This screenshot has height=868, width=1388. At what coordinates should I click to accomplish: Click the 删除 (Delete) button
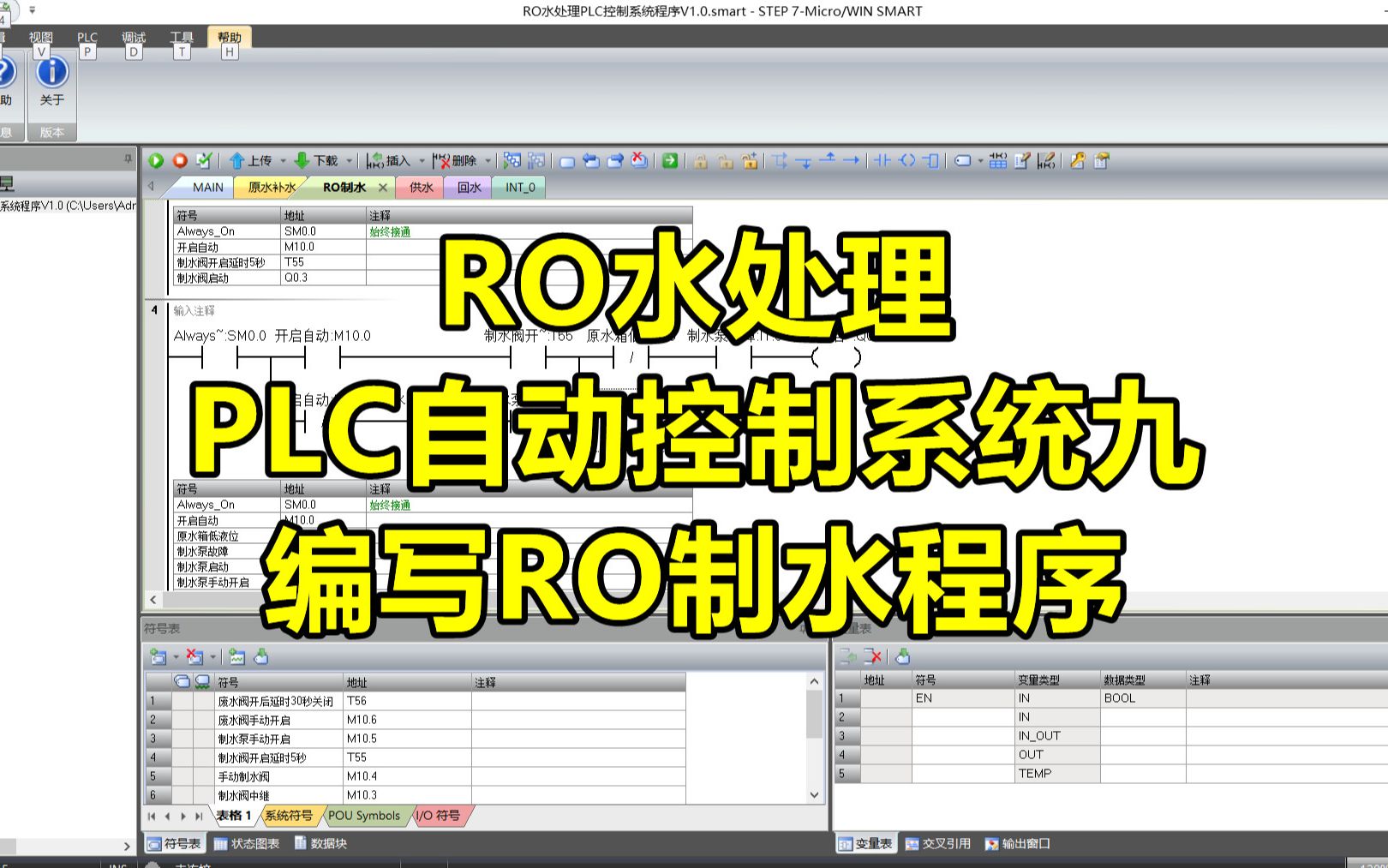coord(455,160)
